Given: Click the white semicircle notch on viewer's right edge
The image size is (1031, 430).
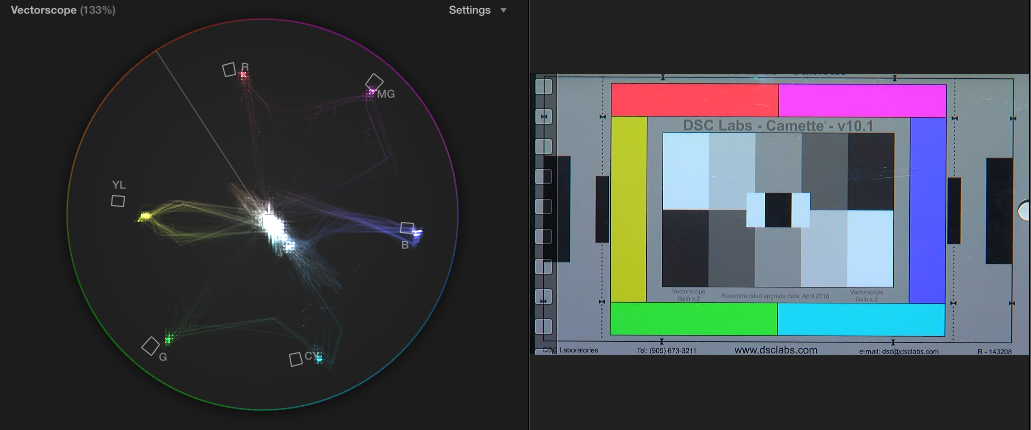Looking at the screenshot, I should click(1024, 210).
